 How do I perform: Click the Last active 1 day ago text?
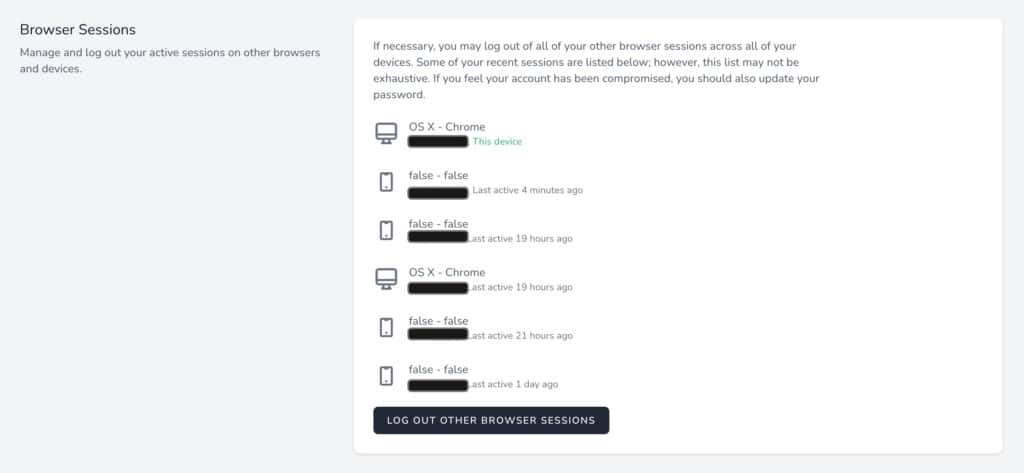pos(513,384)
